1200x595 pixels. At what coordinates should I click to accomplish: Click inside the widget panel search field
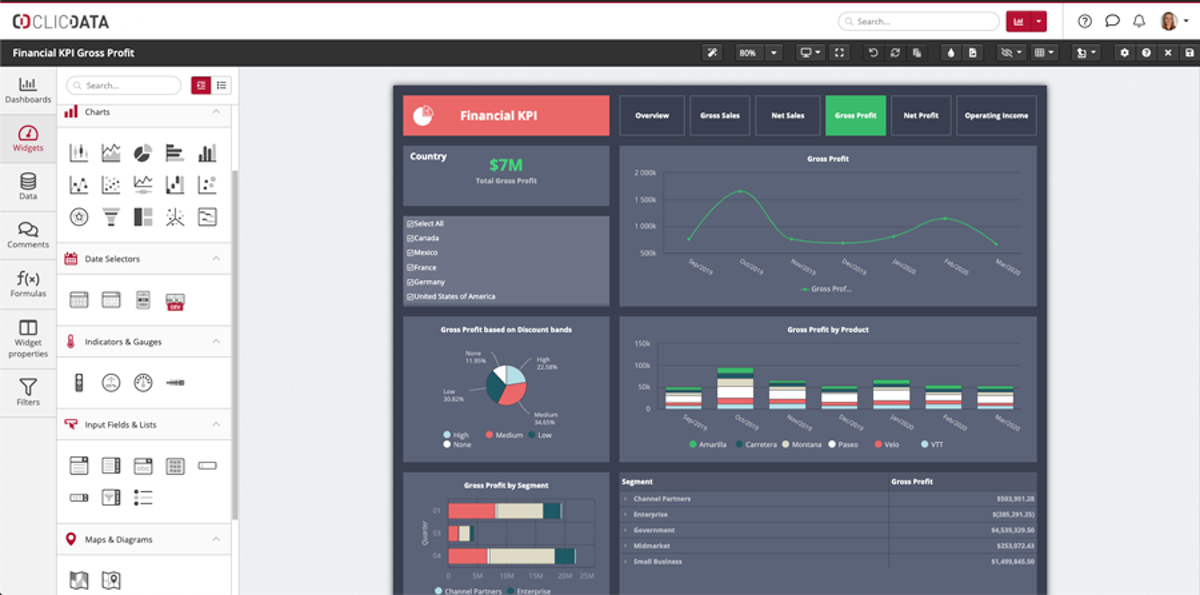[x=125, y=86]
